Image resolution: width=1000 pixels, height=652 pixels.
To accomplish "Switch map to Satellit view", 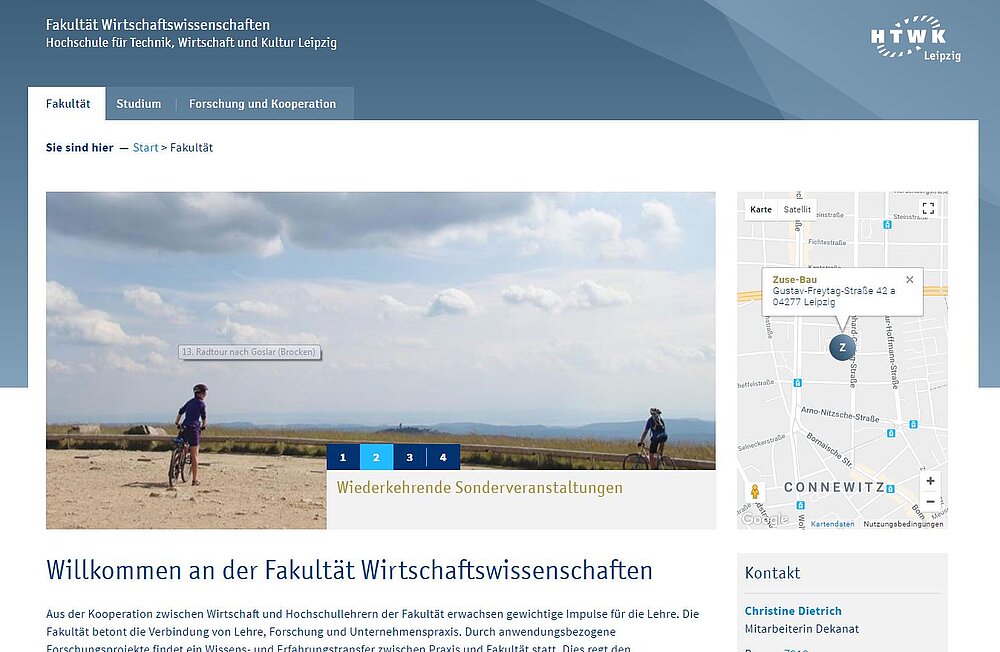I will click(x=797, y=210).
